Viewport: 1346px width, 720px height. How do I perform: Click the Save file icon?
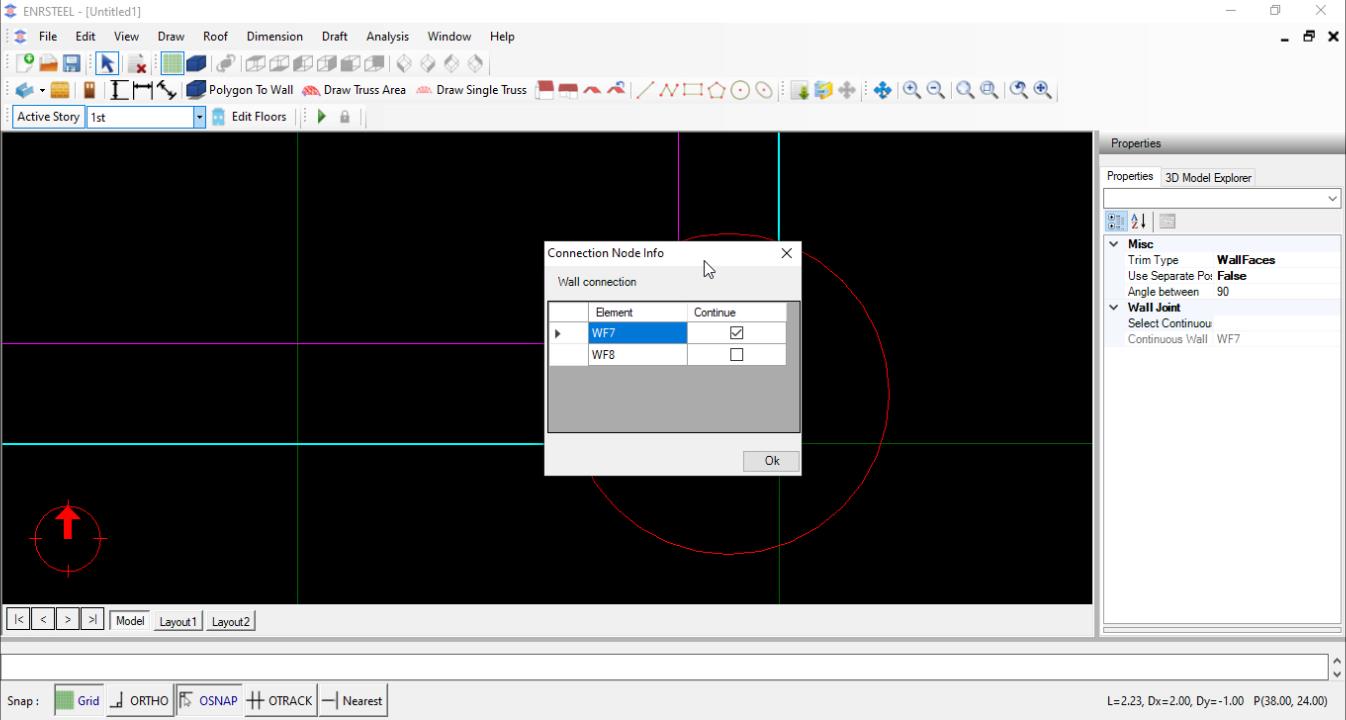71,64
